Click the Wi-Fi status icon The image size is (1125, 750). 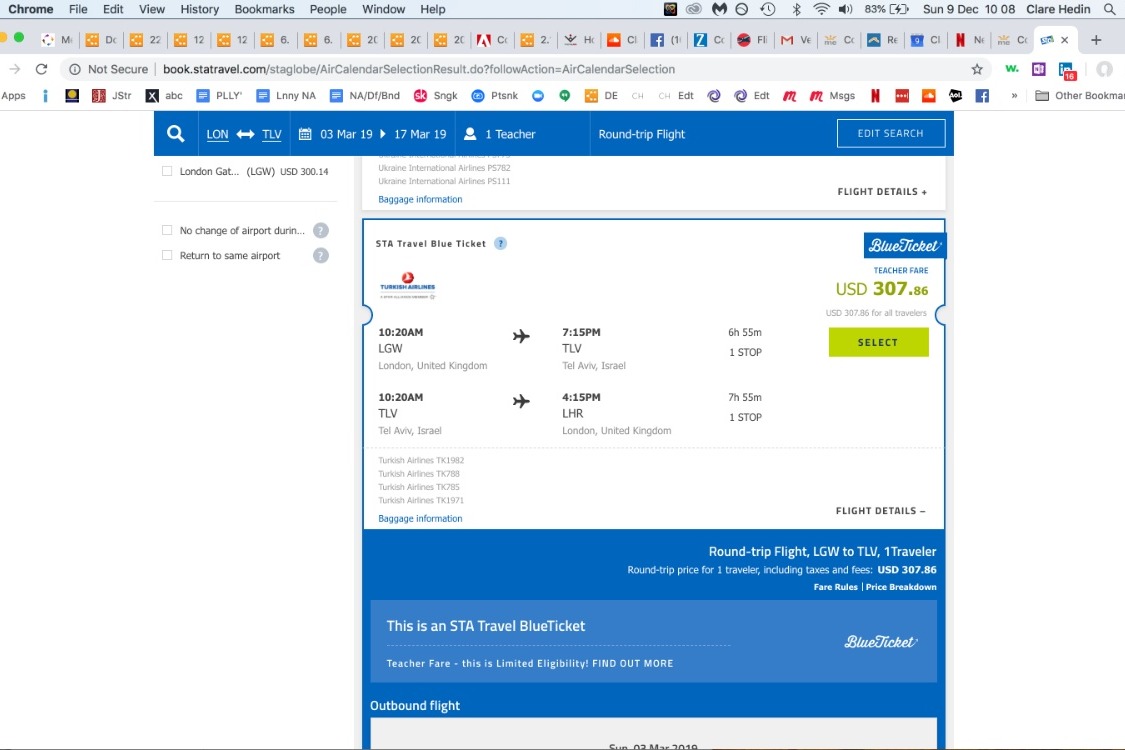[822, 9]
